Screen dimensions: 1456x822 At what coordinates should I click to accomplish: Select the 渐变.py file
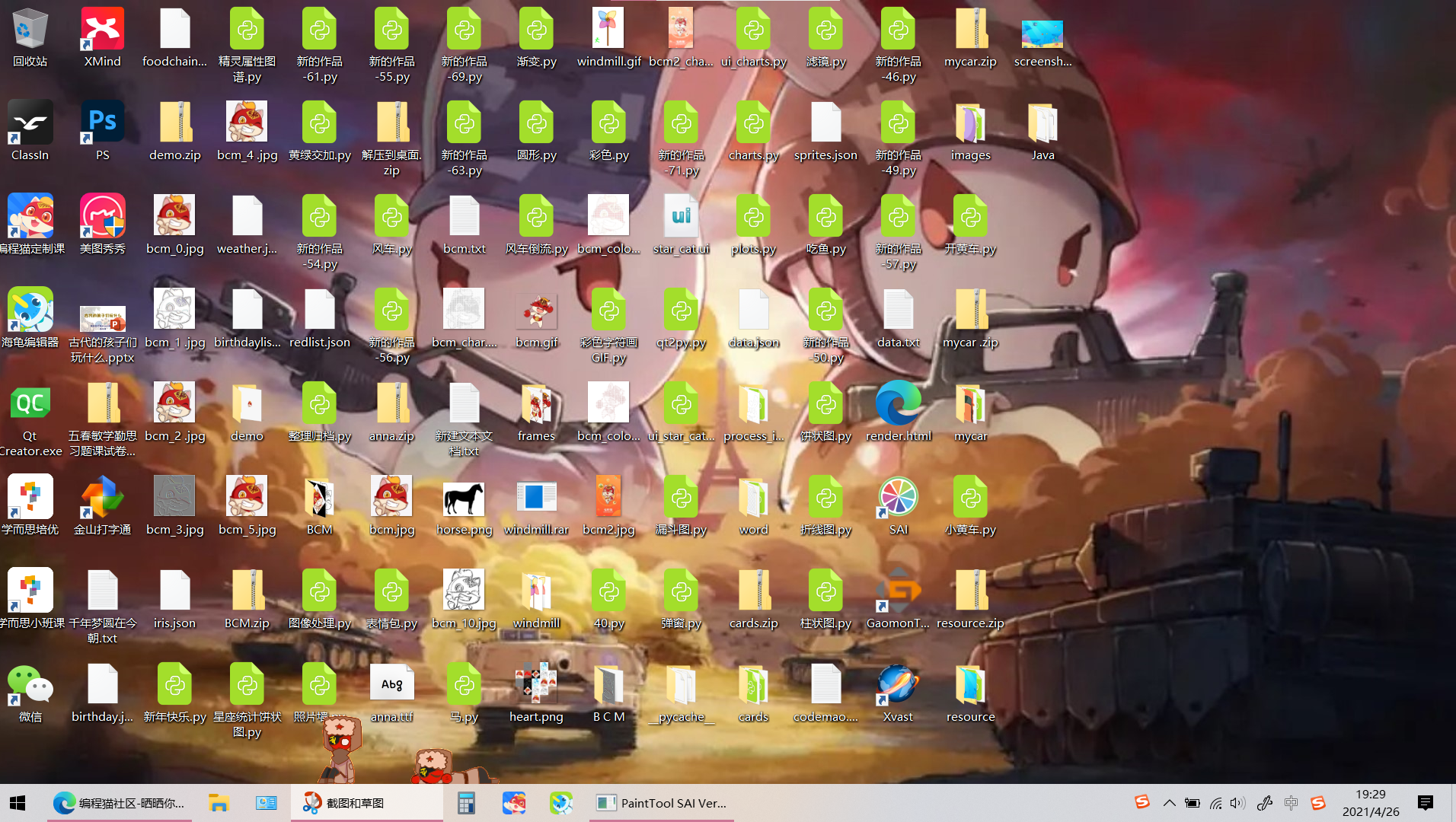point(537,37)
